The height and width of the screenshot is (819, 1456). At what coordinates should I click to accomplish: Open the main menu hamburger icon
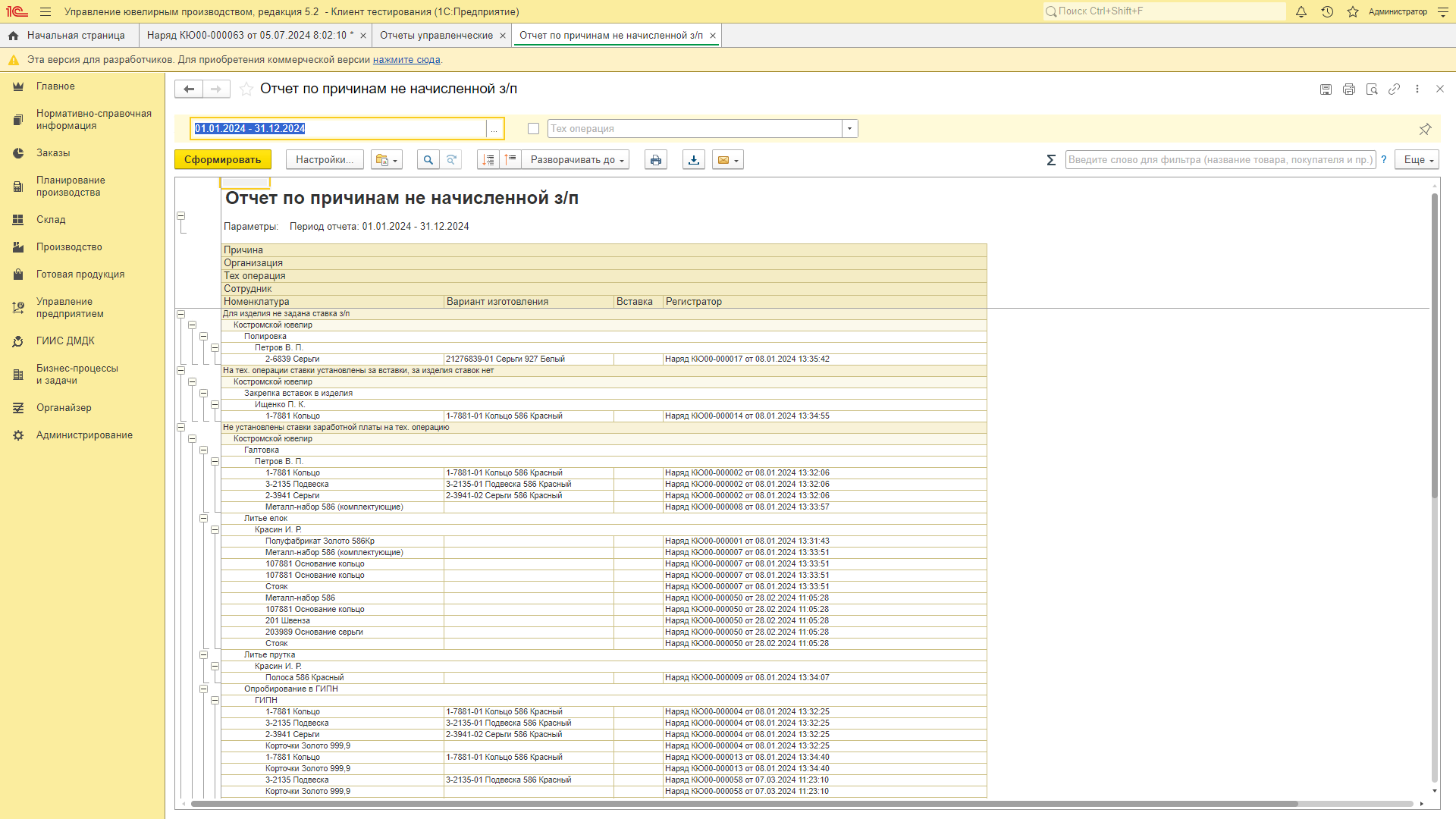45,11
